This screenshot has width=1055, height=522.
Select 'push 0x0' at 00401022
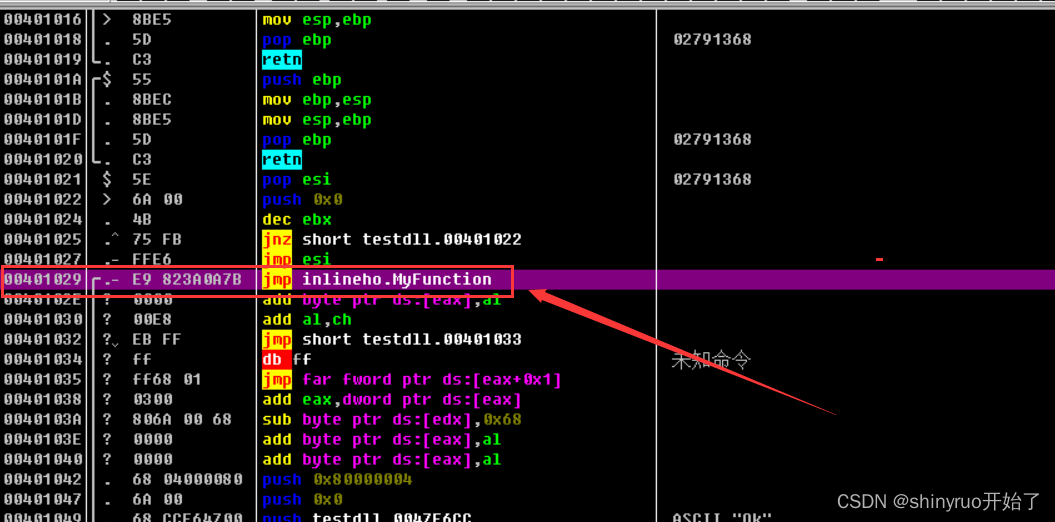click(x=302, y=200)
